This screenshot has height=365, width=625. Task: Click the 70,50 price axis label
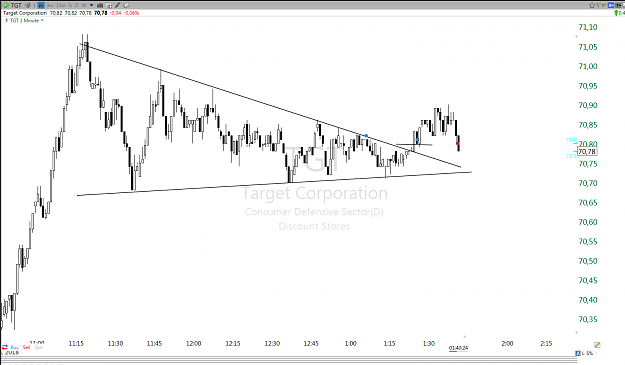pos(588,261)
